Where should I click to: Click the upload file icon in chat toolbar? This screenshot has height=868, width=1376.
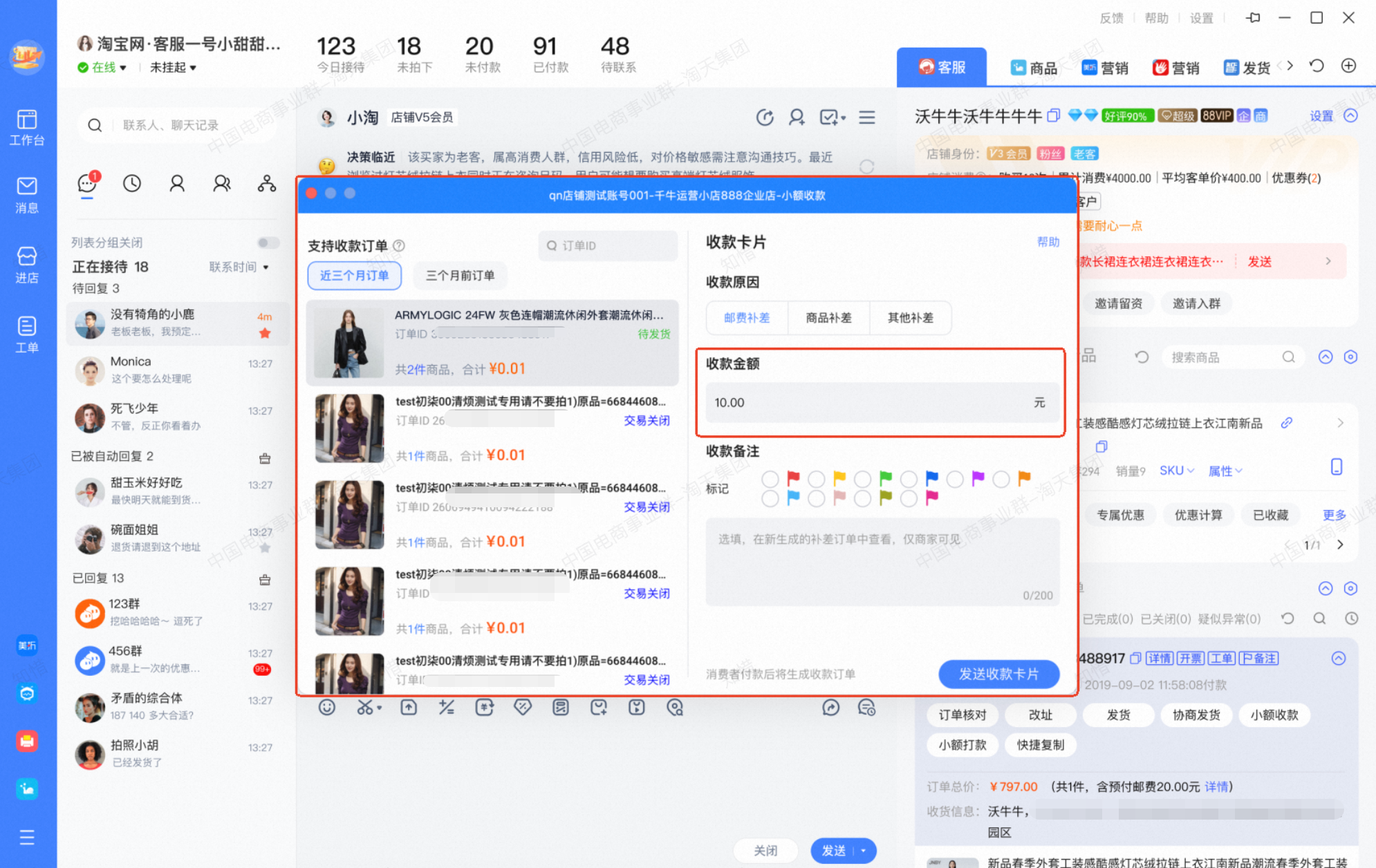click(x=409, y=707)
